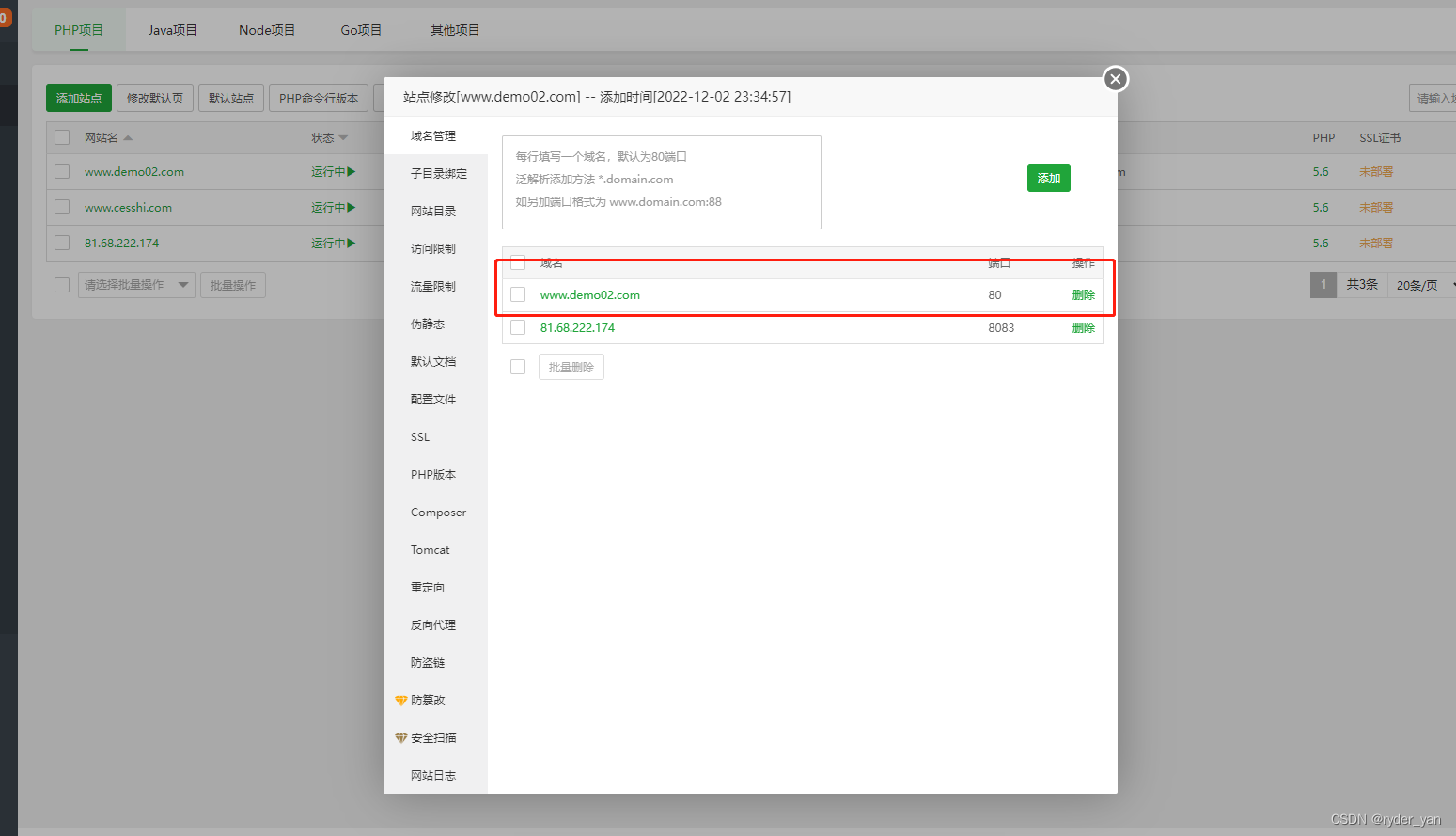
Task: Click PHP version 5.6 for www.cesshi.com
Action: tap(1321, 208)
